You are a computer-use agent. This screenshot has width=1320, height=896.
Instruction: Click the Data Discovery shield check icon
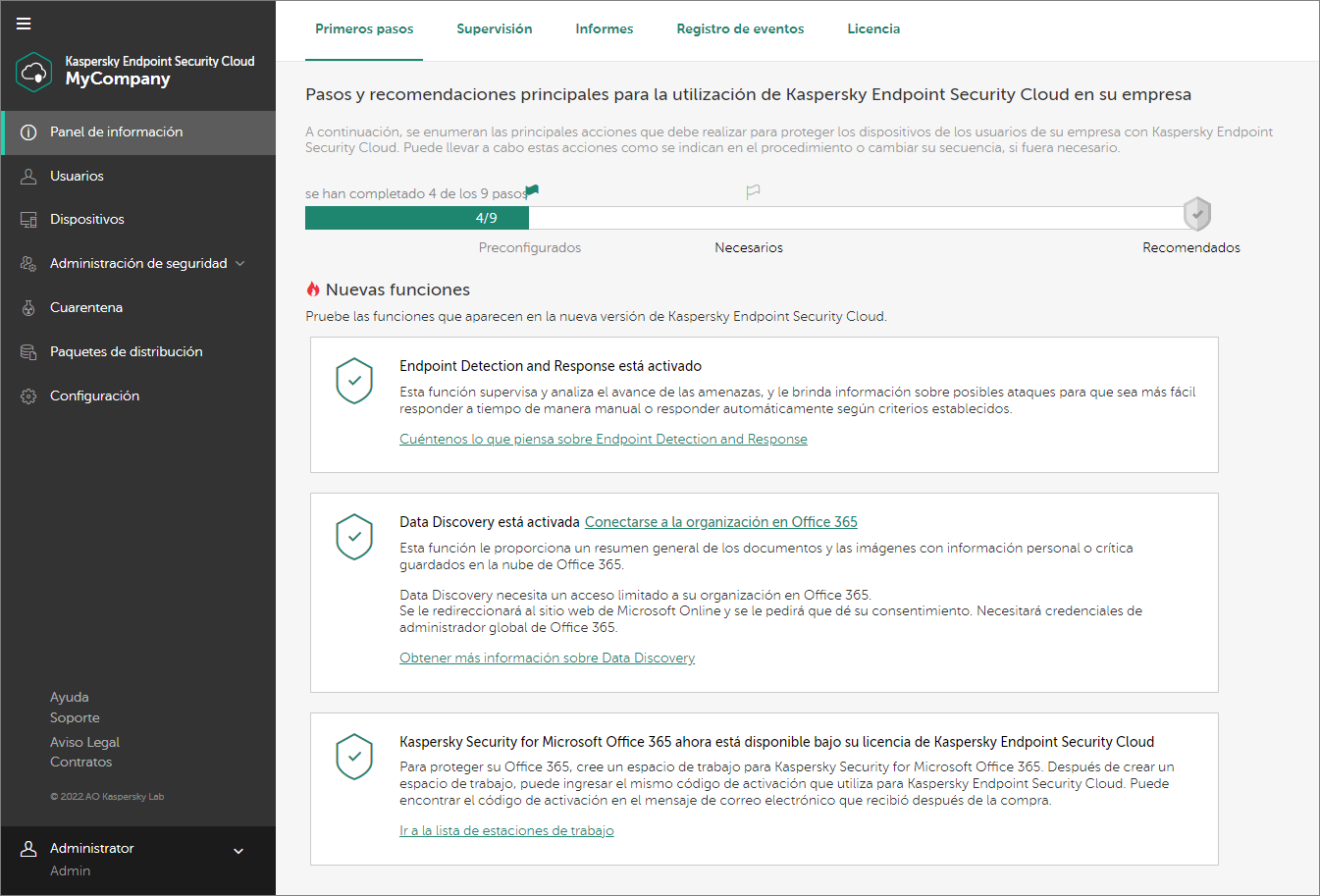coord(354,537)
